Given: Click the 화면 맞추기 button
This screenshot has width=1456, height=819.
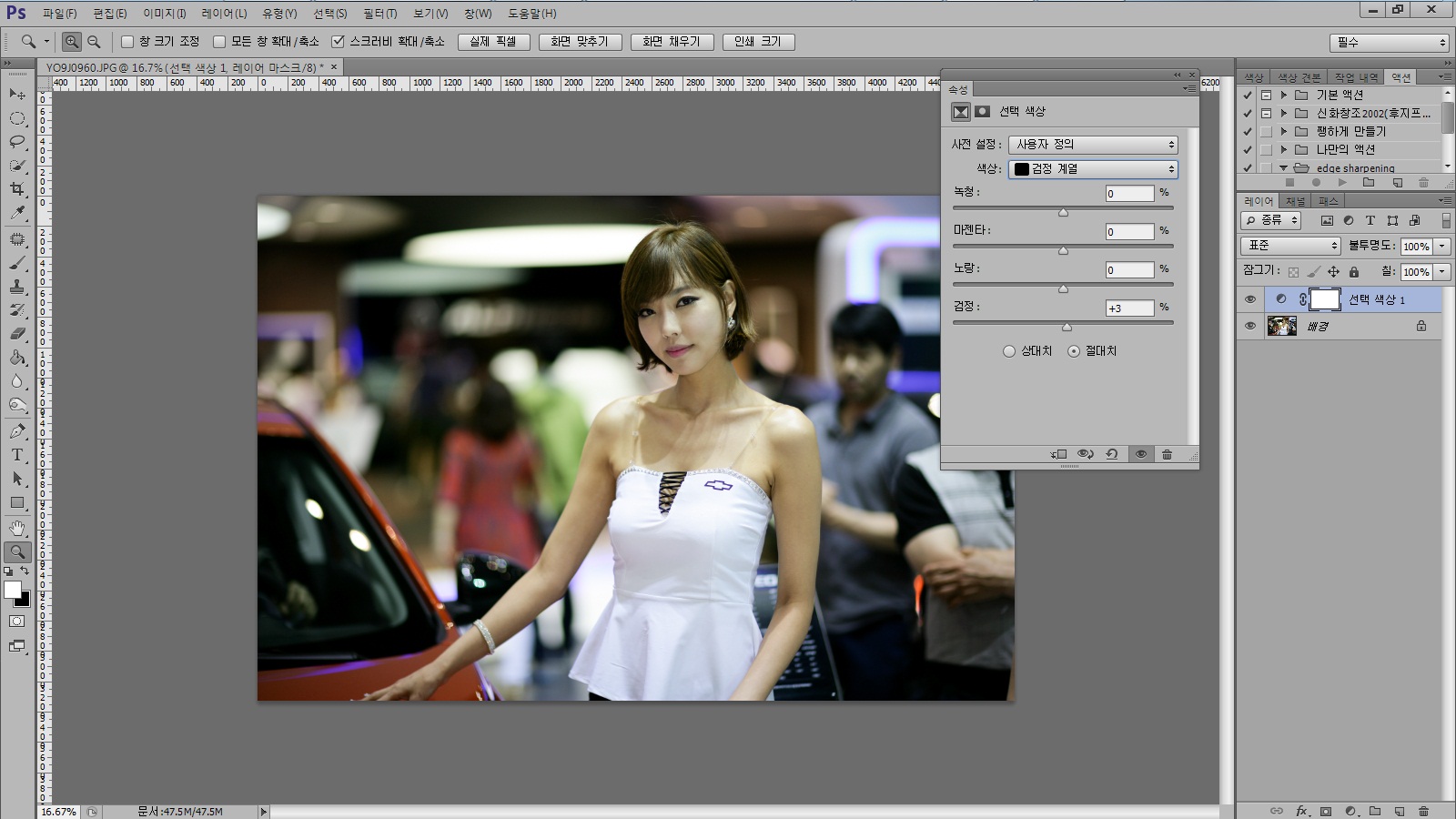Looking at the screenshot, I should pos(580,42).
